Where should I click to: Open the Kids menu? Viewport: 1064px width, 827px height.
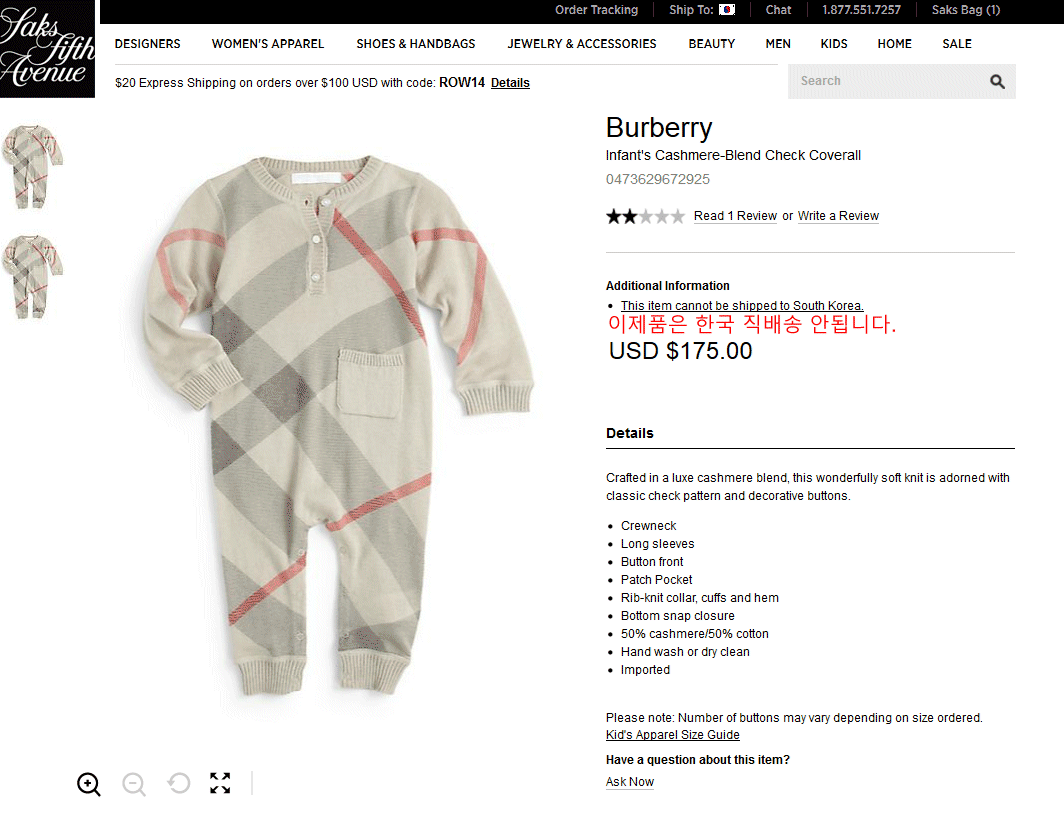(834, 43)
